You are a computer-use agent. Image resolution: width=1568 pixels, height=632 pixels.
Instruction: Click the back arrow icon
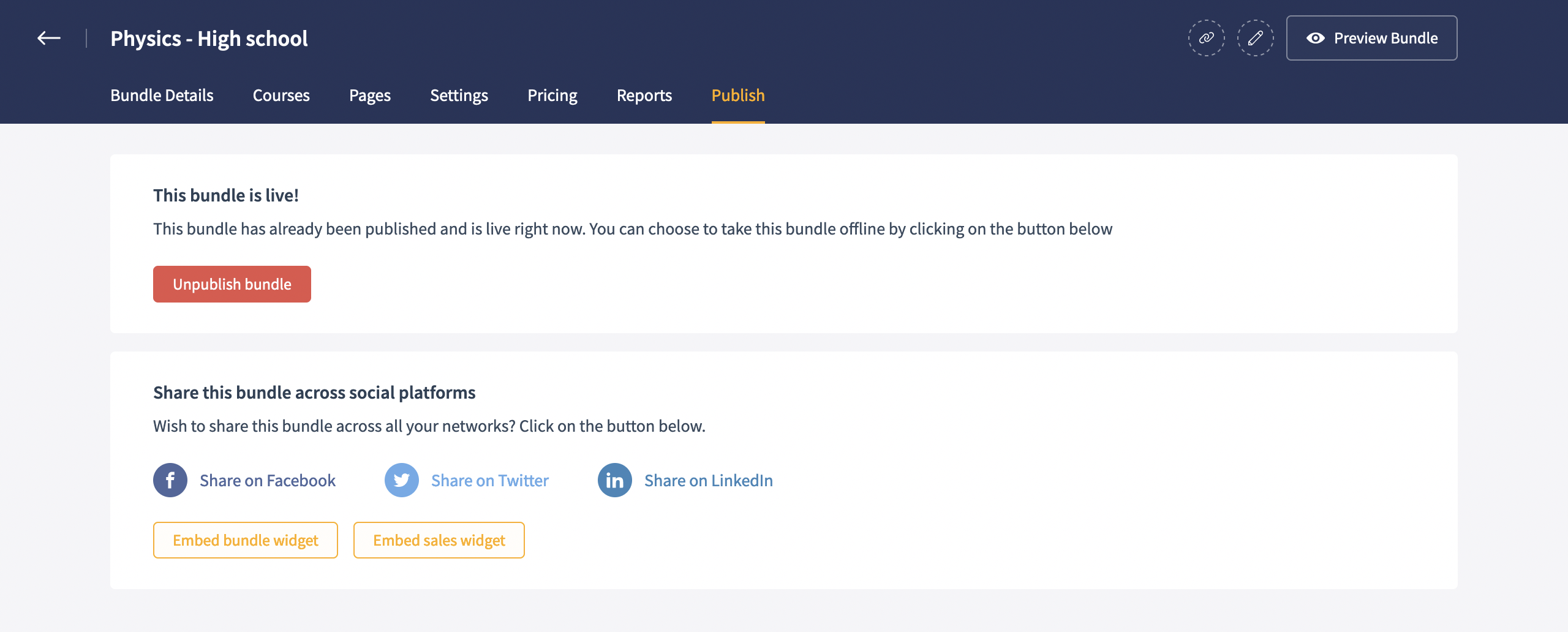click(x=49, y=38)
